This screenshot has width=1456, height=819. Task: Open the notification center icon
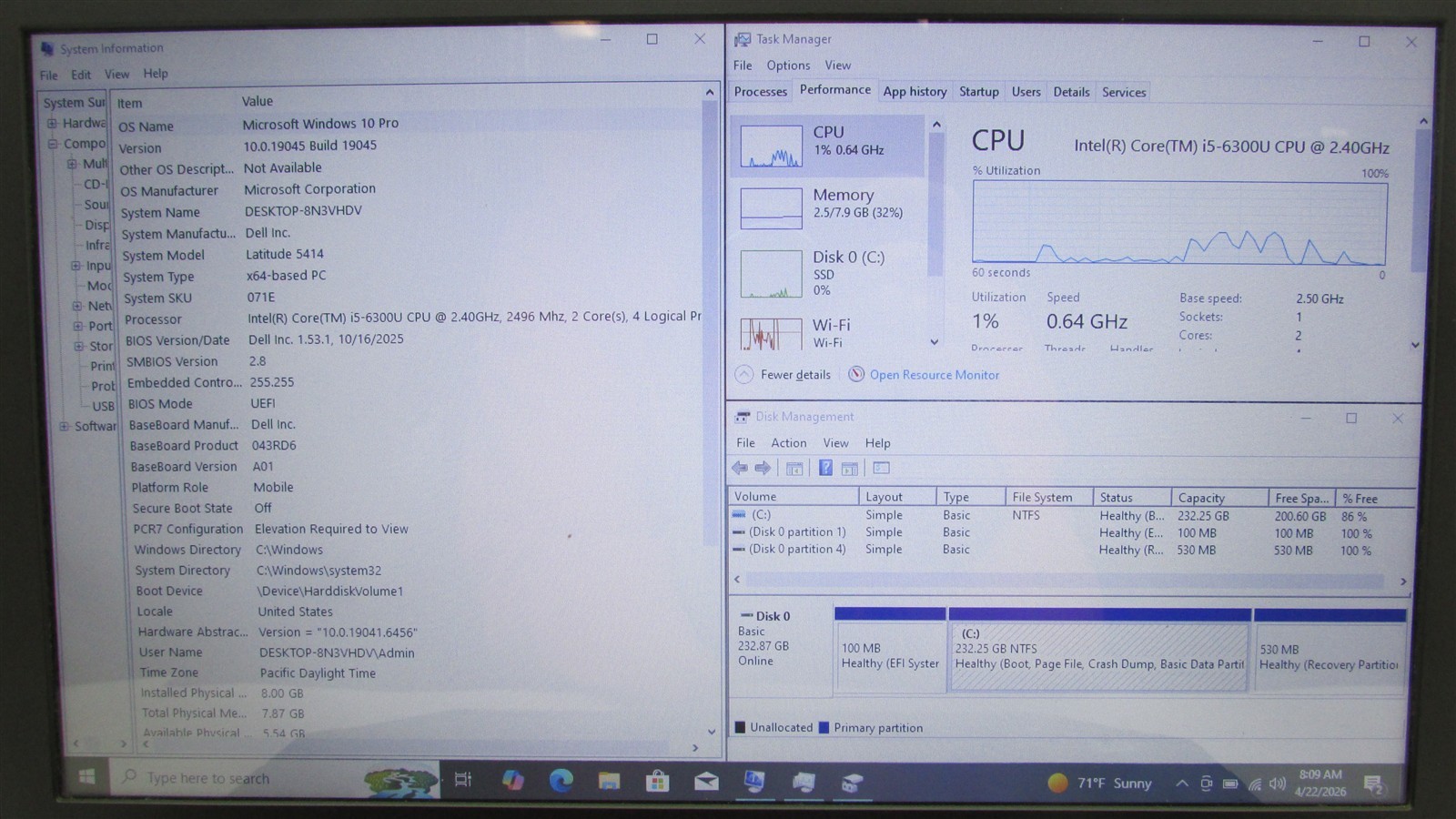click(x=1374, y=784)
